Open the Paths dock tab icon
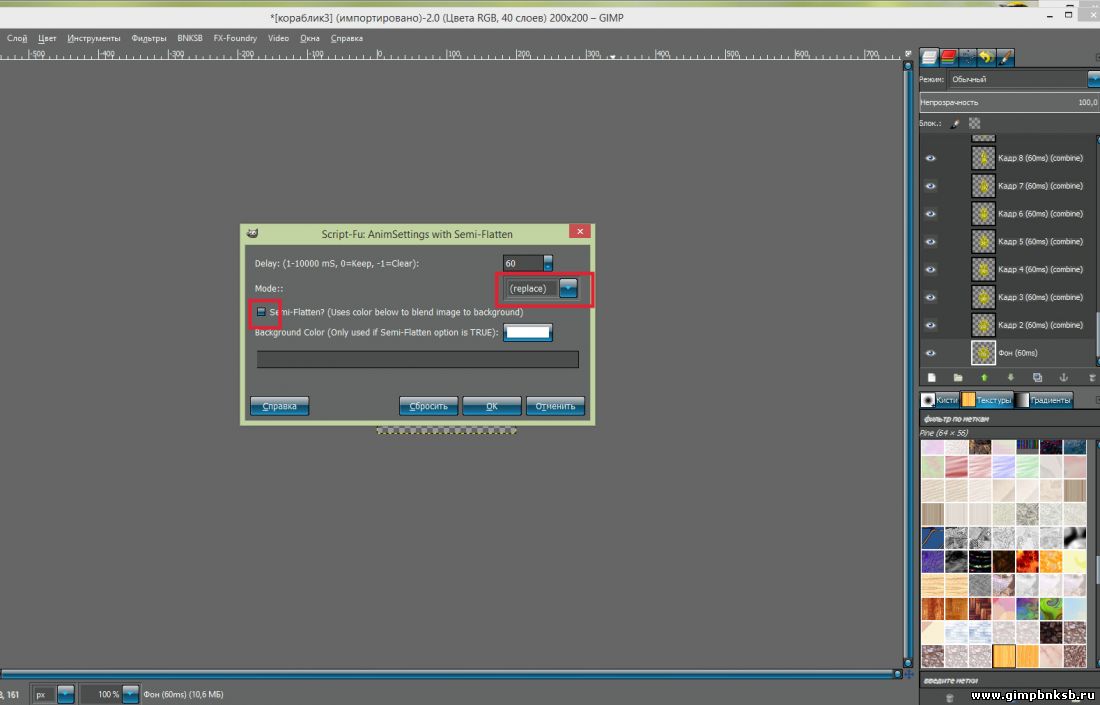Screen dimensions: 1100x705 pyautogui.click(x=967, y=57)
